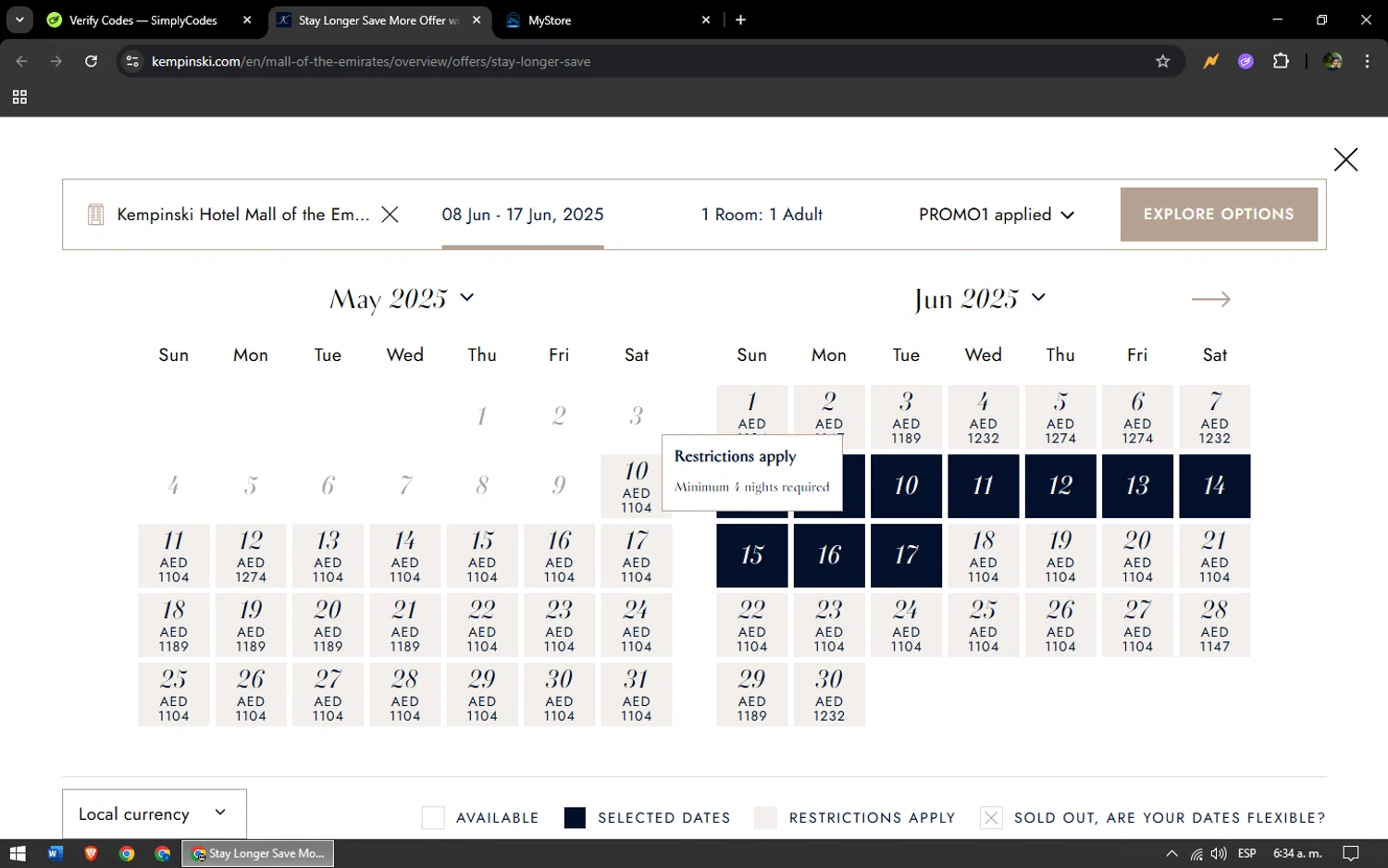Select the Stay Longer Save More Offer tab
The height and width of the screenshot is (868, 1388).
coord(378,19)
